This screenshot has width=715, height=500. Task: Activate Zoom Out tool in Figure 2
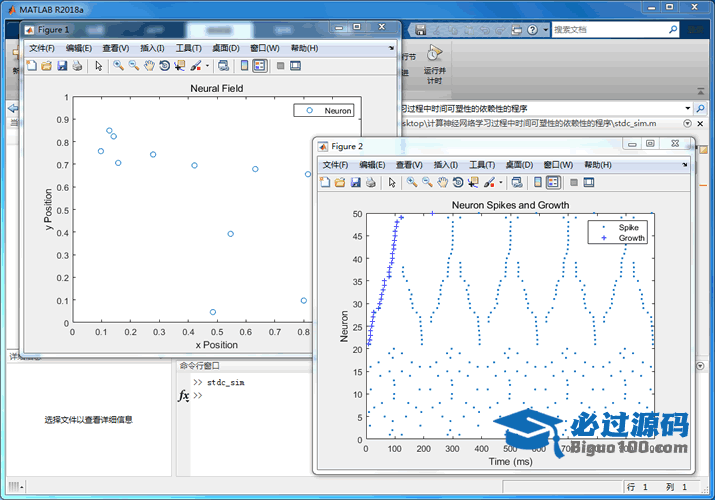point(427,182)
